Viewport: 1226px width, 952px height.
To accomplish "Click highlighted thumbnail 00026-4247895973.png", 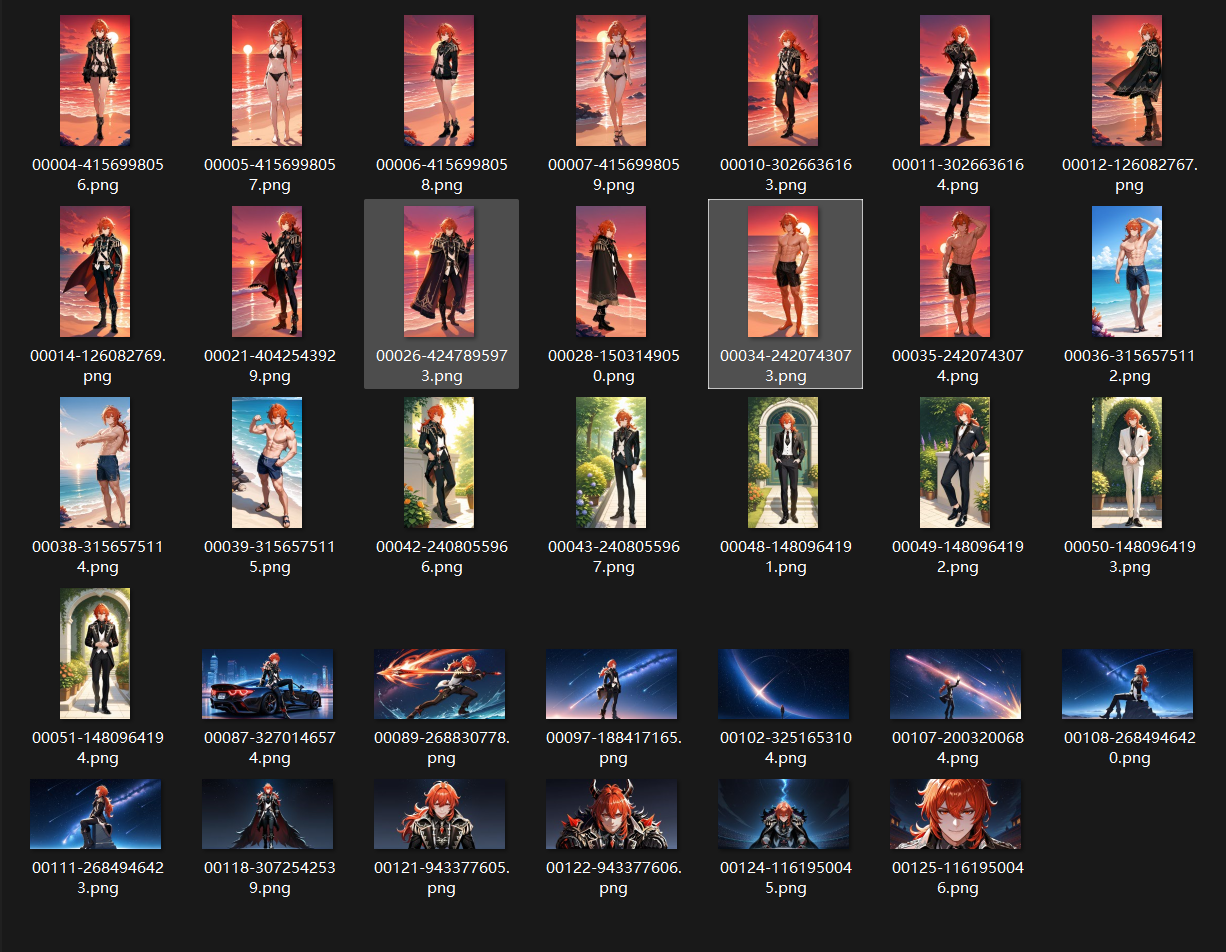I will tap(439, 271).
